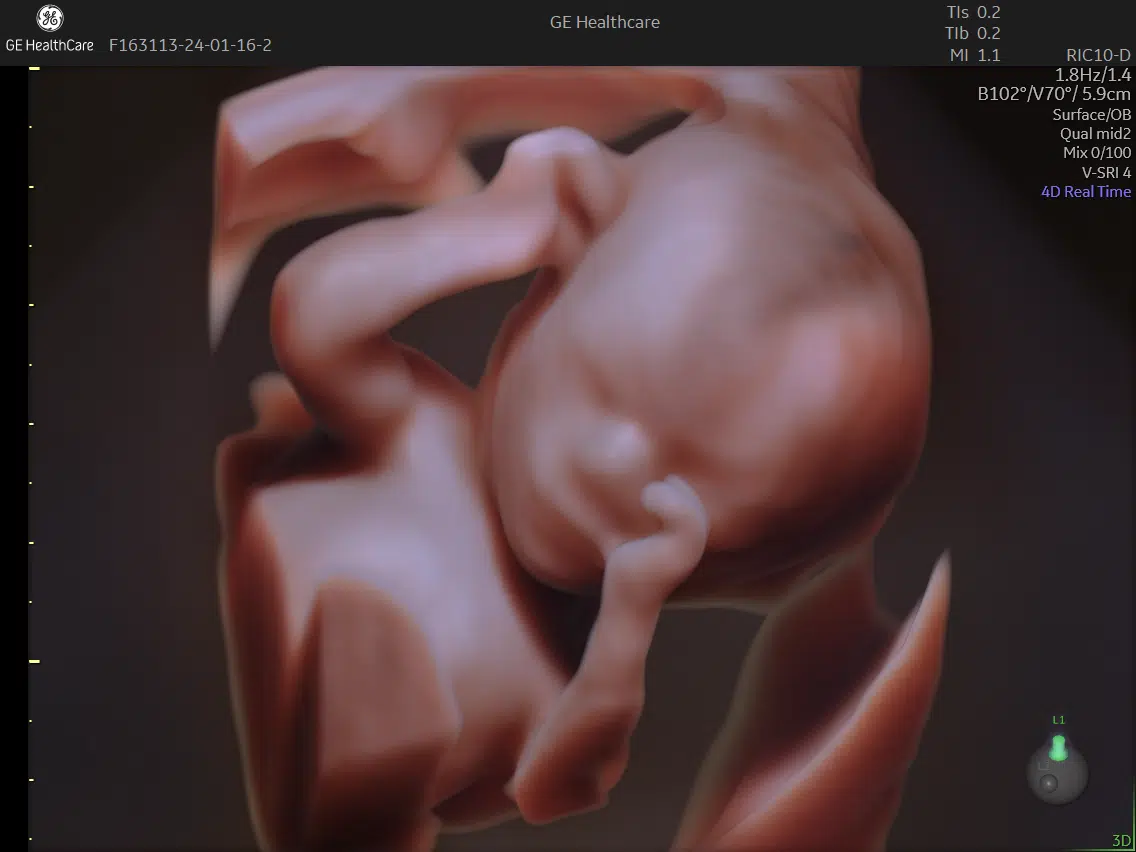Screen dimensions: 1136x852
Task: Click the patient ID F163113-24-01-16-2
Action: [x=190, y=45]
